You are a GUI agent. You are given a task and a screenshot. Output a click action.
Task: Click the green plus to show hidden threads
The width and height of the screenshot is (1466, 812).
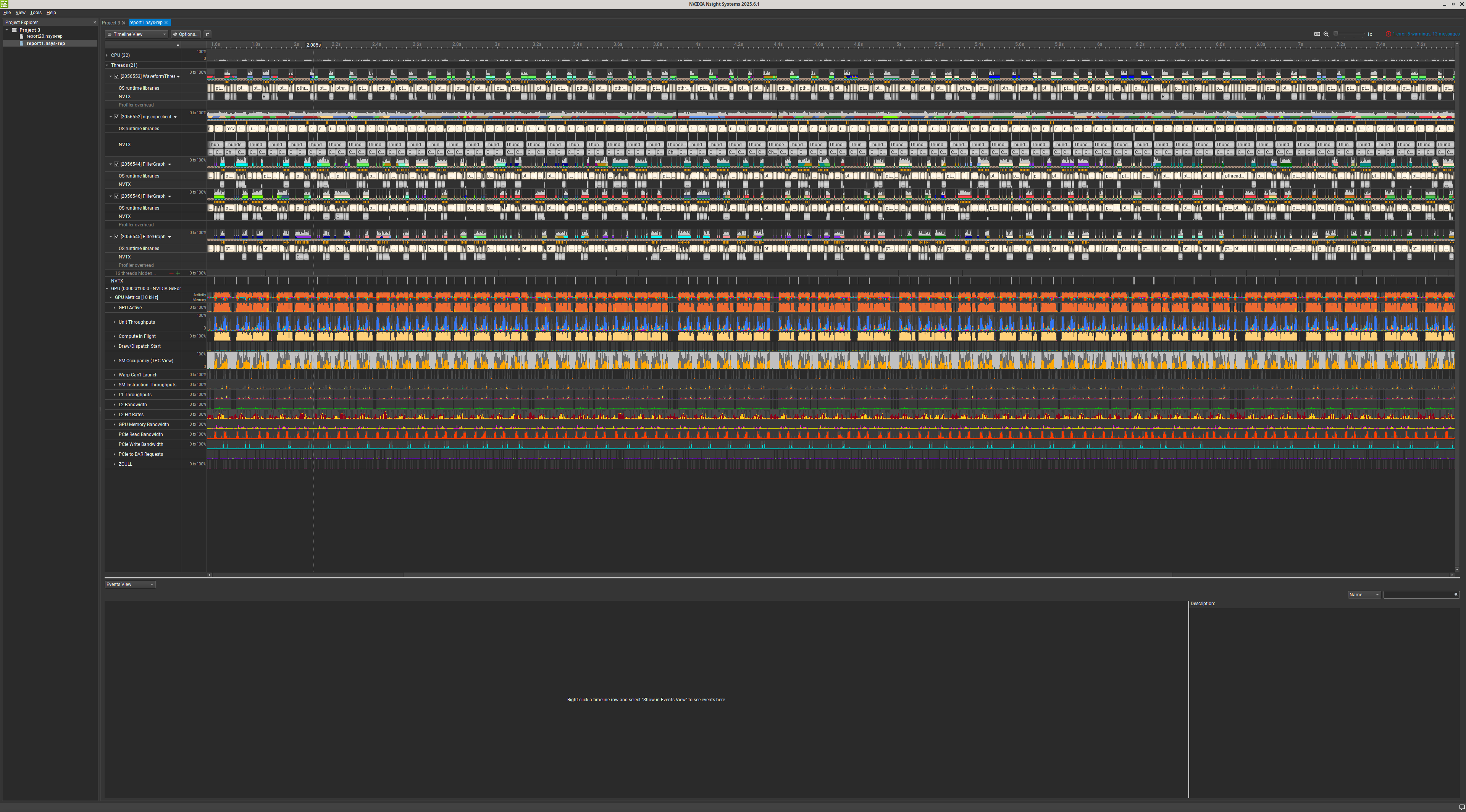tap(178, 273)
